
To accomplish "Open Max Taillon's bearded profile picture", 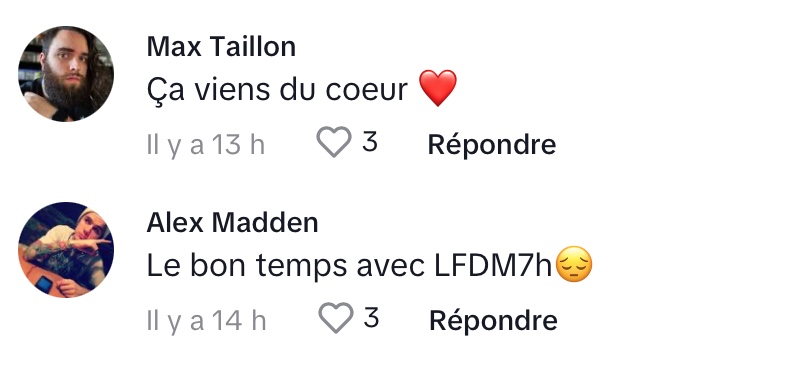I will pos(66,74).
